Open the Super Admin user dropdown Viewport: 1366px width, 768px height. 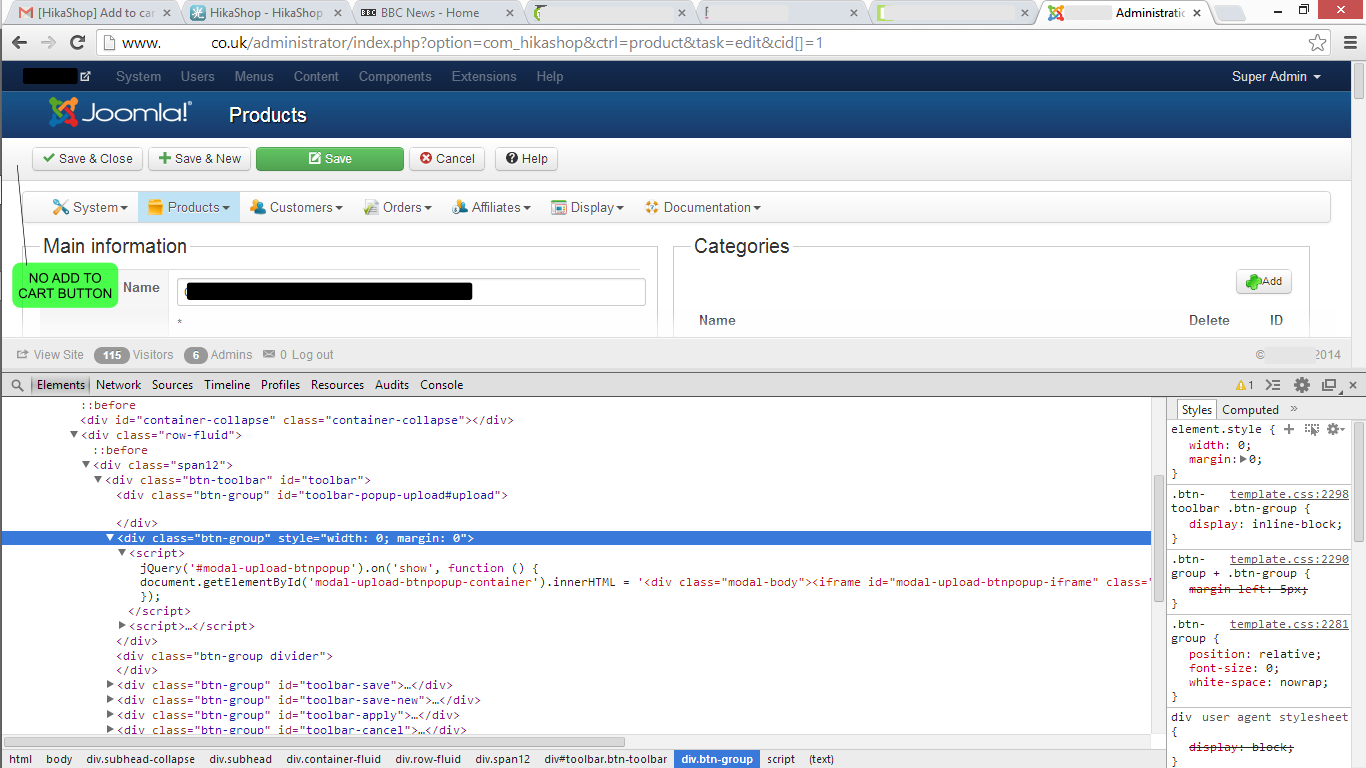click(x=1276, y=77)
